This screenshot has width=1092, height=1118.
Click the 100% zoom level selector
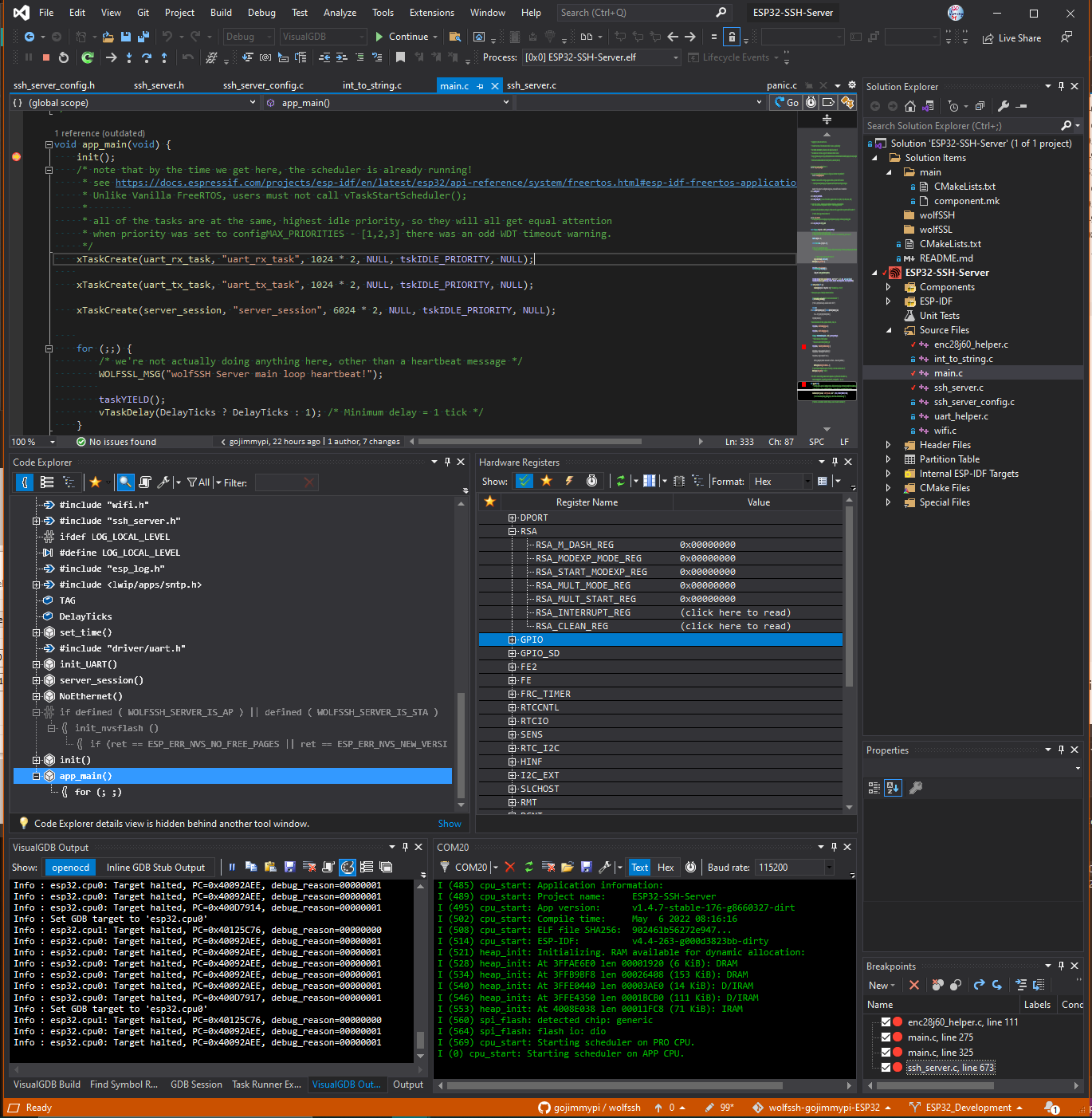pos(24,441)
